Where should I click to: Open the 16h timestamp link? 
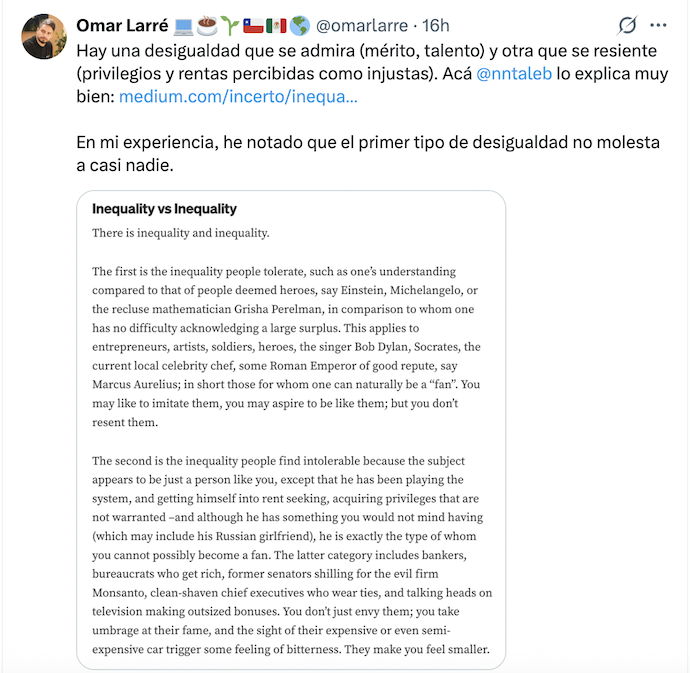coord(436,25)
